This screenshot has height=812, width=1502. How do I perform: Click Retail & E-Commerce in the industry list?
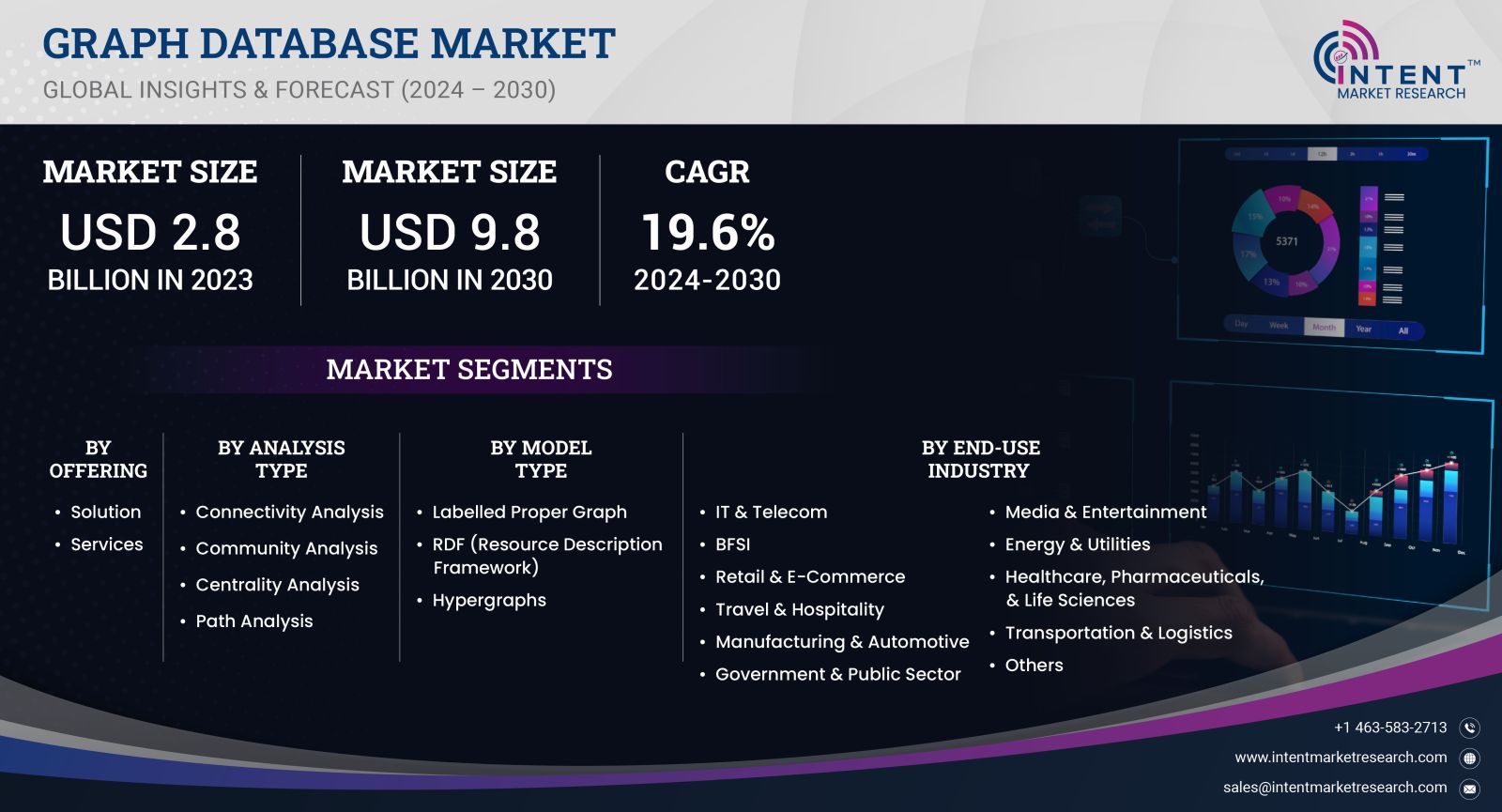pos(810,576)
